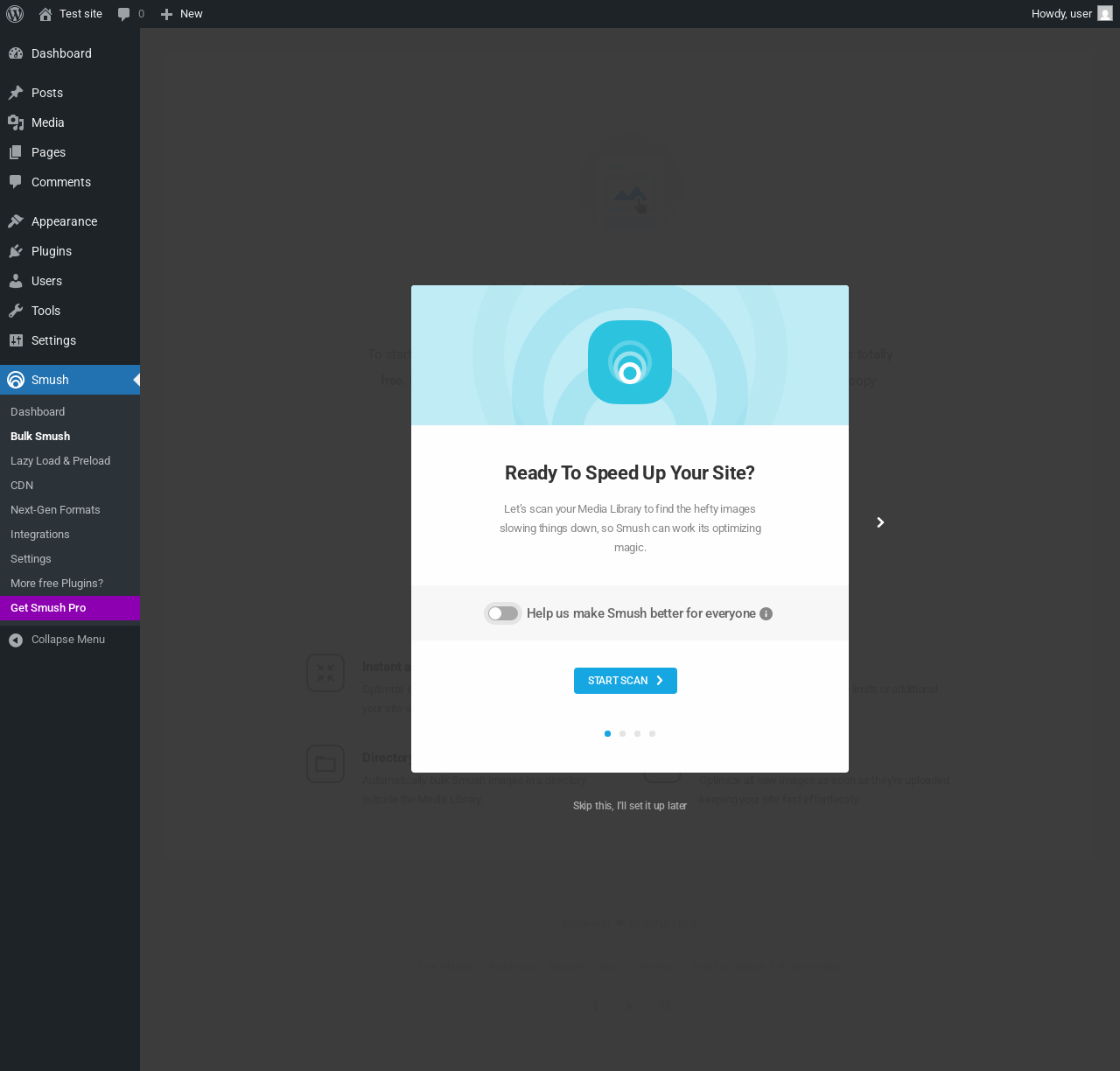This screenshot has height=1071, width=1120.
Task: Click the Tools wrench icon
Action: [x=16, y=311]
